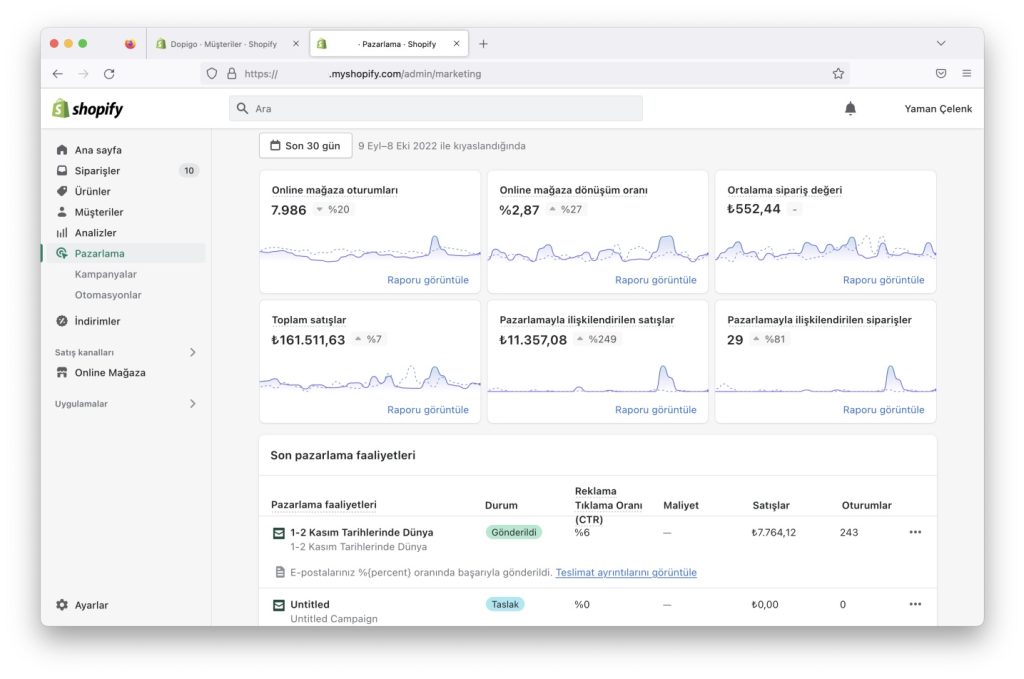Open Ayarlar settings

[91, 605]
